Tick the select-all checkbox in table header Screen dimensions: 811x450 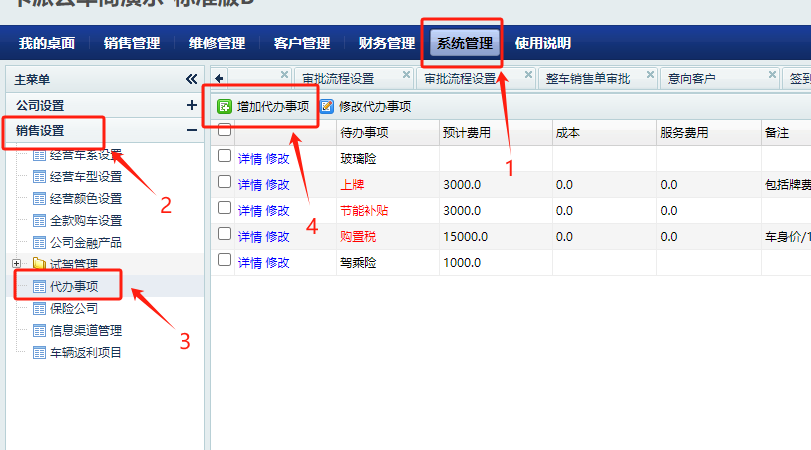[x=225, y=130]
